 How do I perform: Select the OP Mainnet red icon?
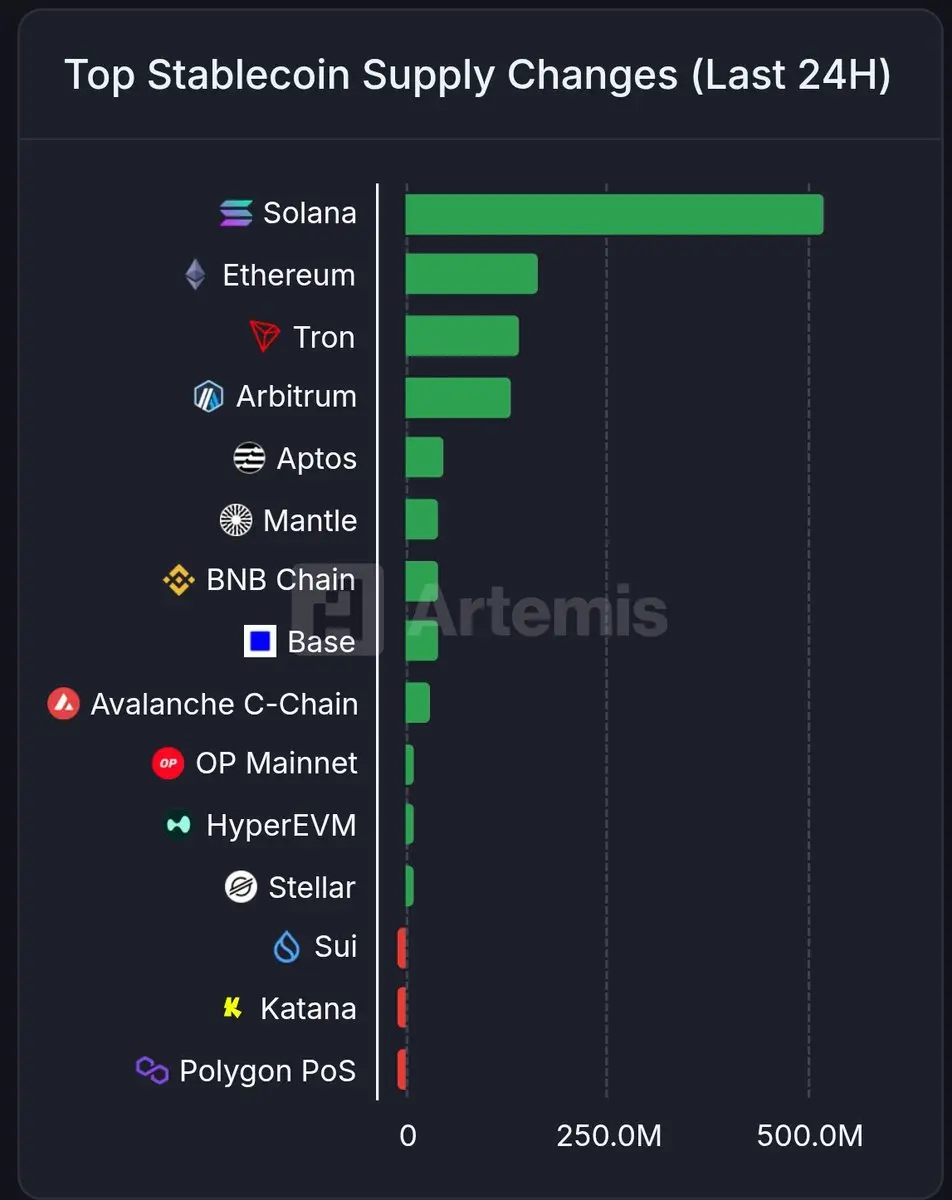168,764
